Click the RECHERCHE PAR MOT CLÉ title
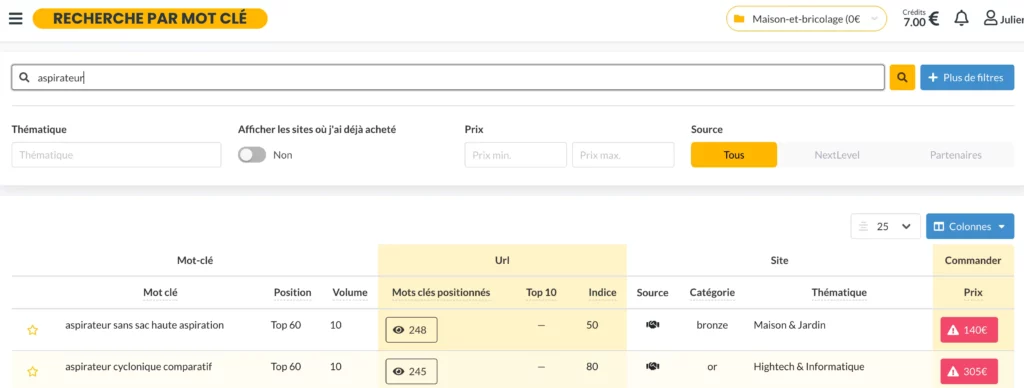 tap(150, 18)
